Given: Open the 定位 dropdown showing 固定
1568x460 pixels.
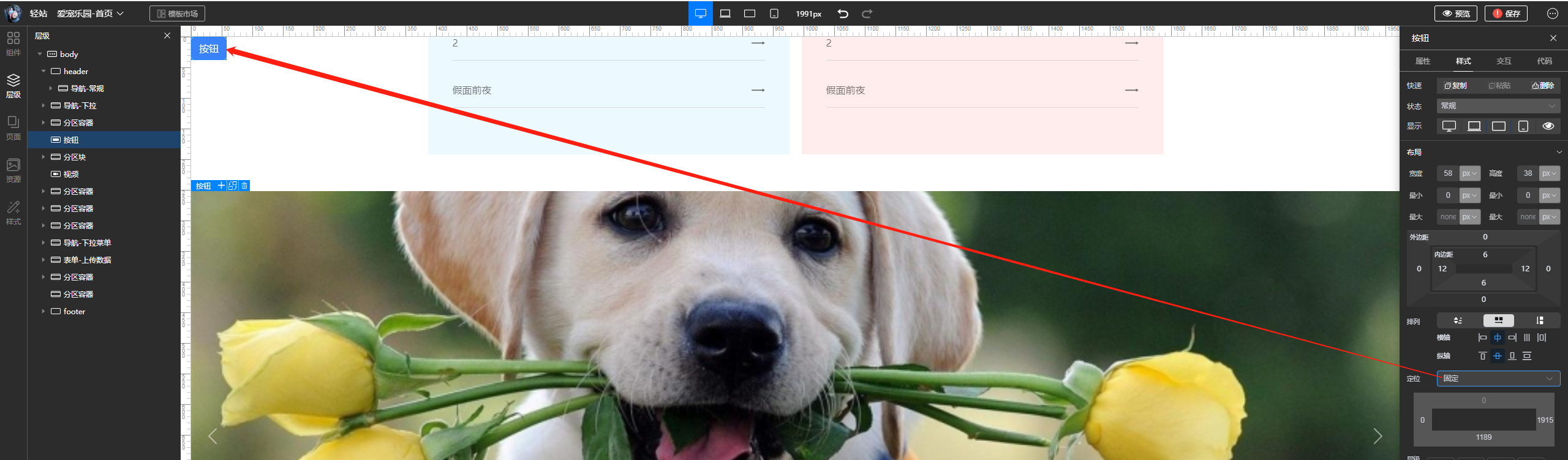Looking at the screenshot, I should tap(1498, 379).
